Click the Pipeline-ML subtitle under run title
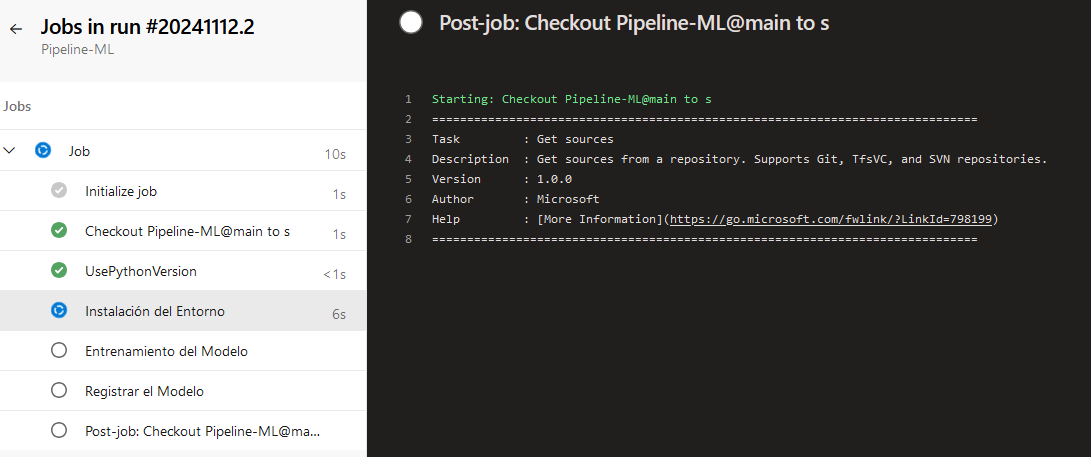 point(78,49)
